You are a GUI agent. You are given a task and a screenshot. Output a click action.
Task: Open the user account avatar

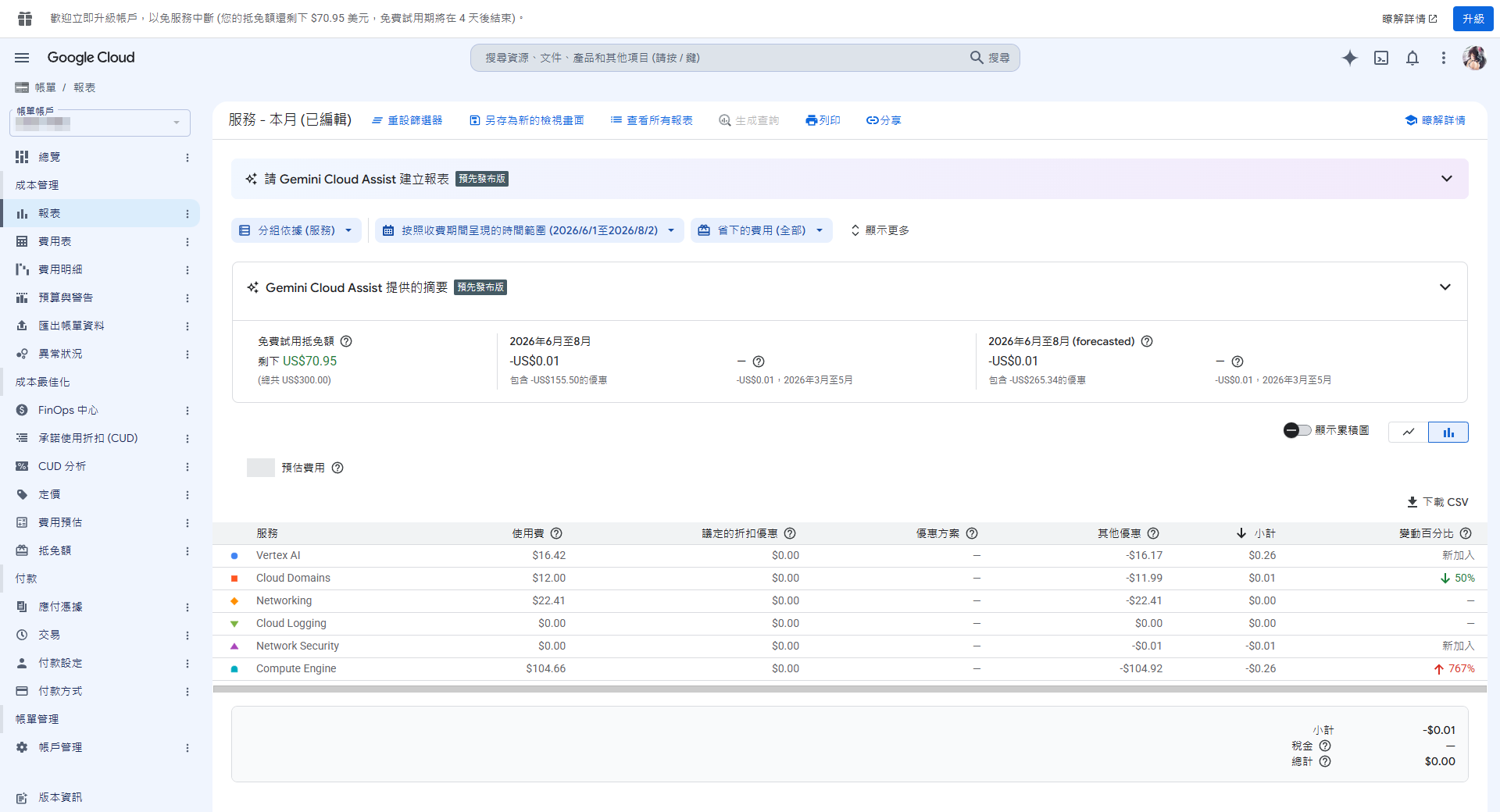(x=1474, y=58)
